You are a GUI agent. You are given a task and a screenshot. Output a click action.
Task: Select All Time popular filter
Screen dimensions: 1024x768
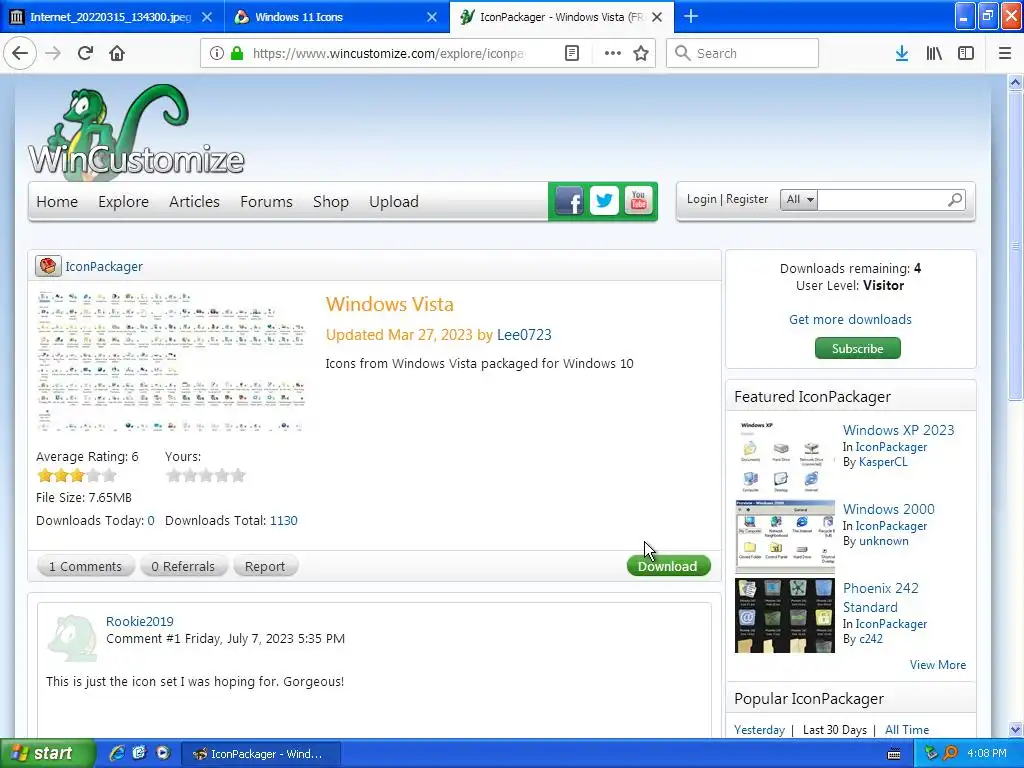[x=906, y=729]
